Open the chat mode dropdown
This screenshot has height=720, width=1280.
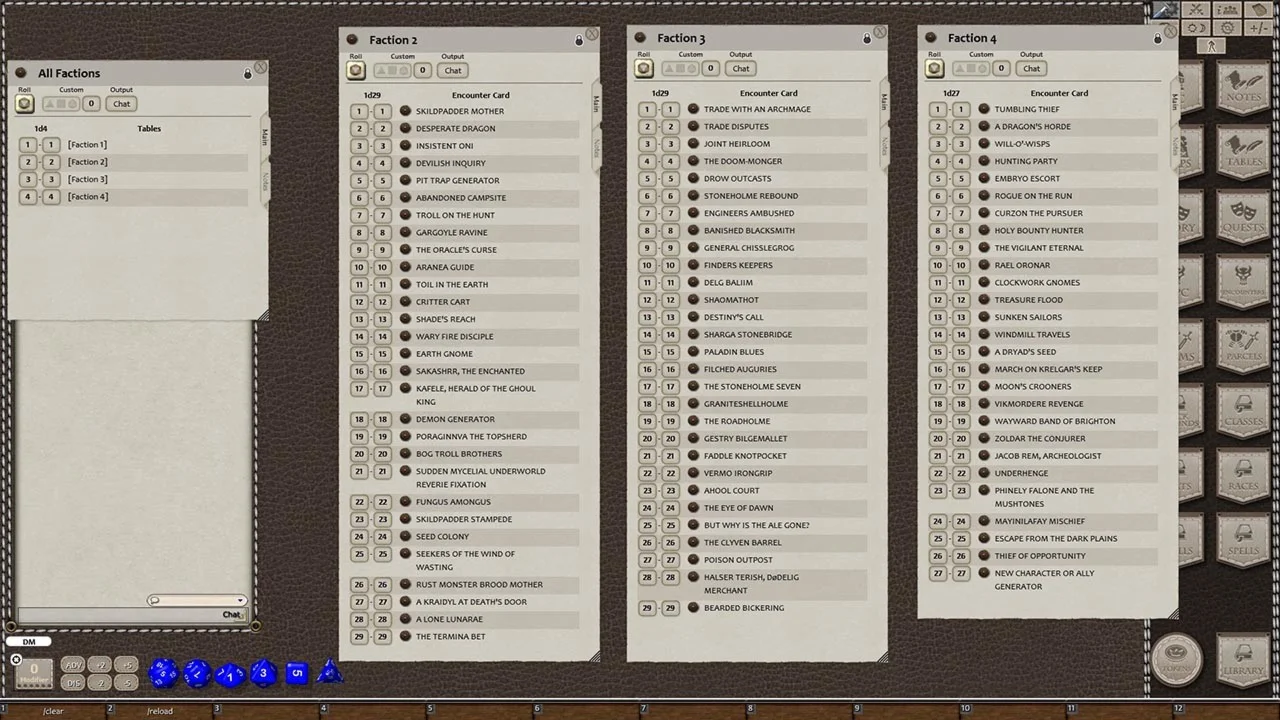pyautogui.click(x=197, y=600)
